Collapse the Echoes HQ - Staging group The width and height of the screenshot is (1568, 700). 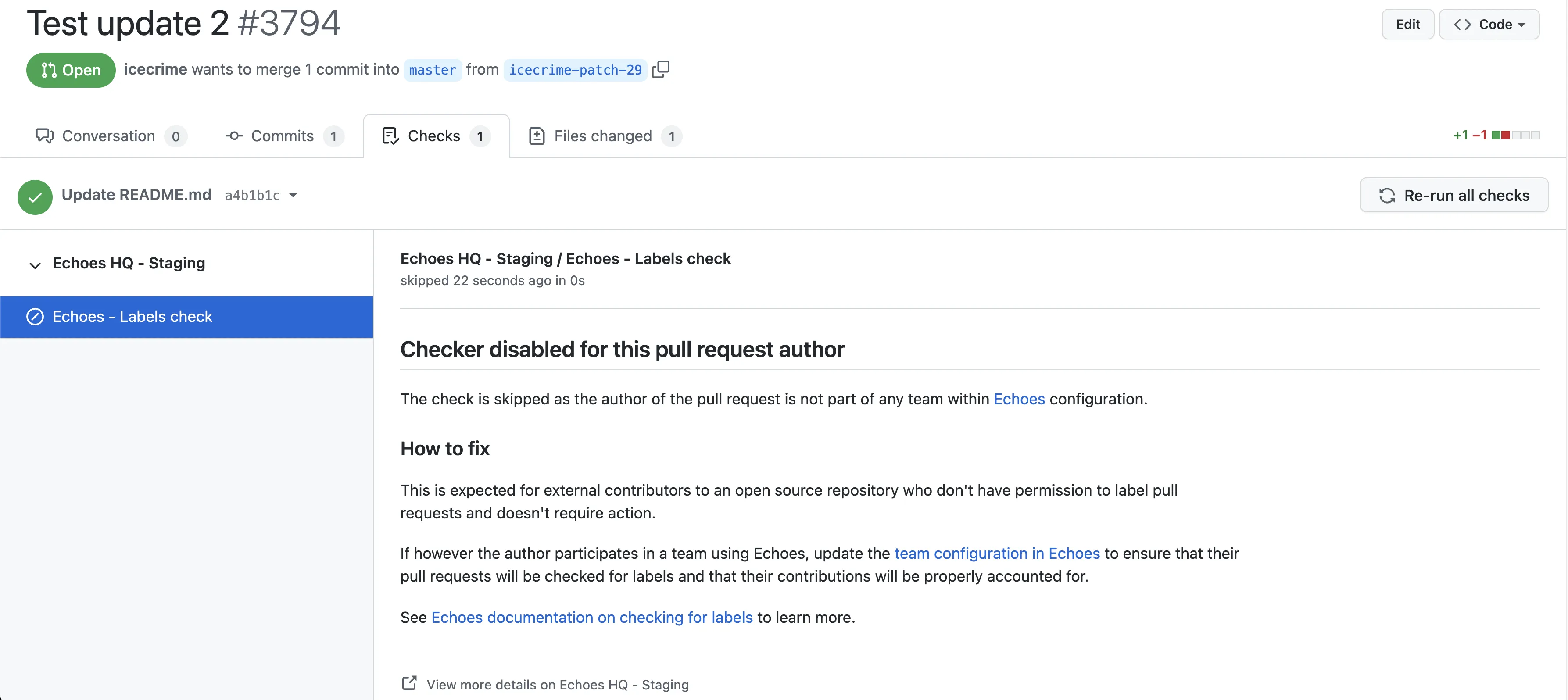coord(35,265)
